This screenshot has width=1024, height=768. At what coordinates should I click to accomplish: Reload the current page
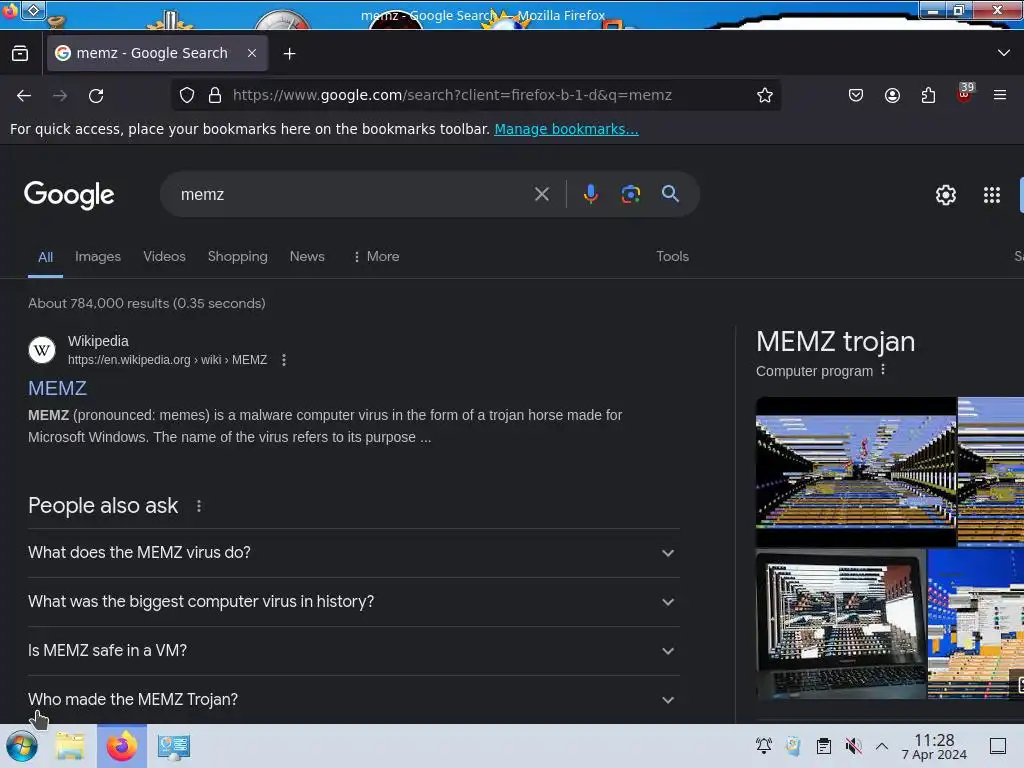(96, 96)
